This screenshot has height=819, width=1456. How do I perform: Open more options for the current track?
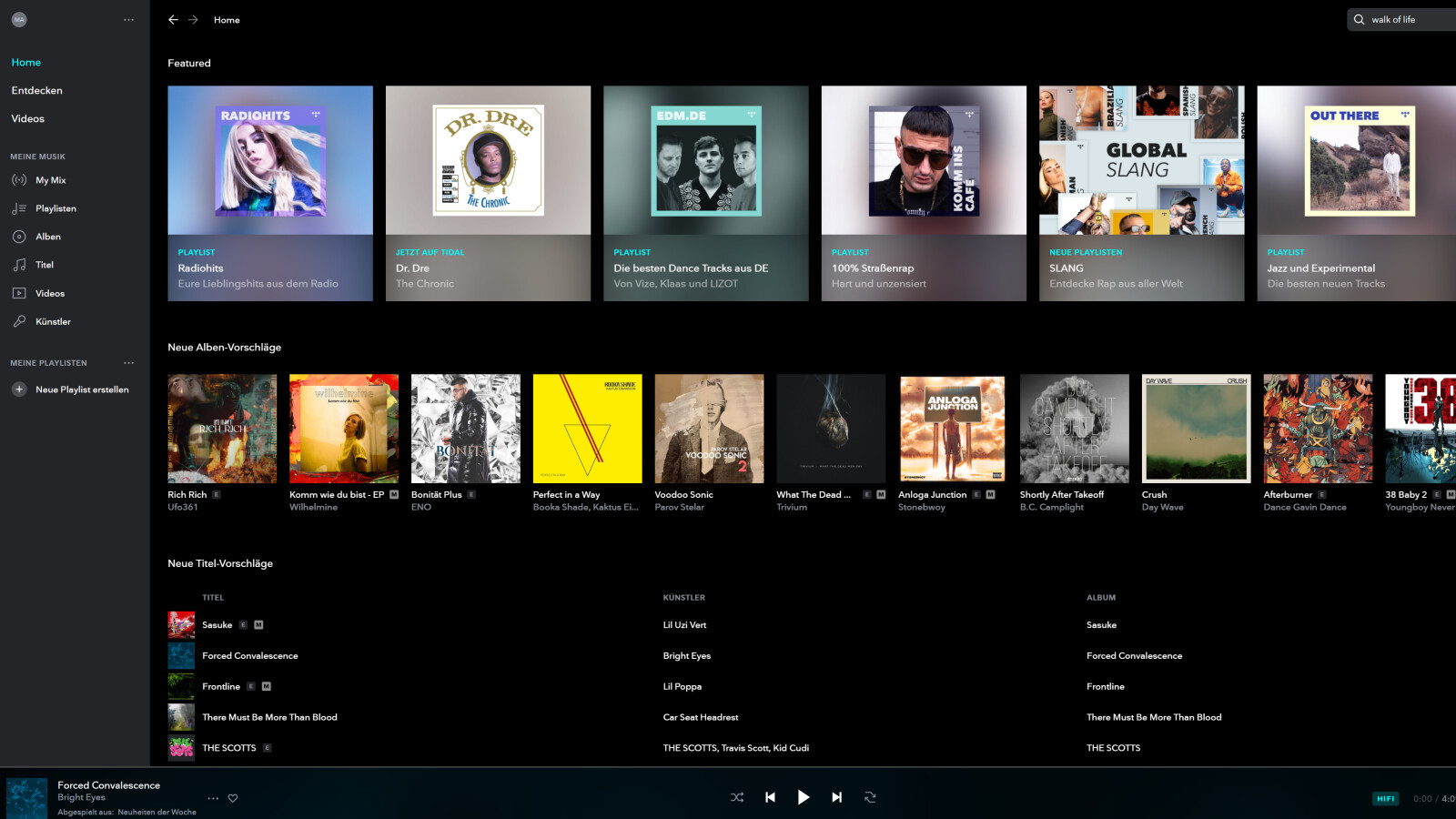[213, 798]
